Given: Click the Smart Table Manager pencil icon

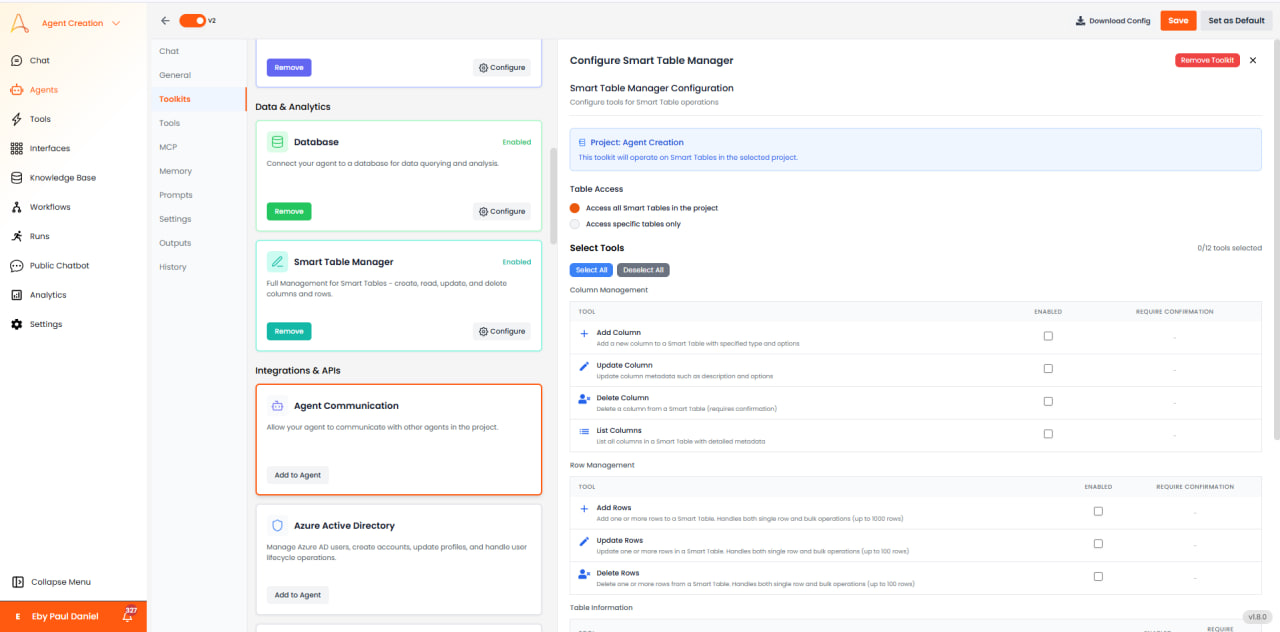Looking at the screenshot, I should (277, 262).
